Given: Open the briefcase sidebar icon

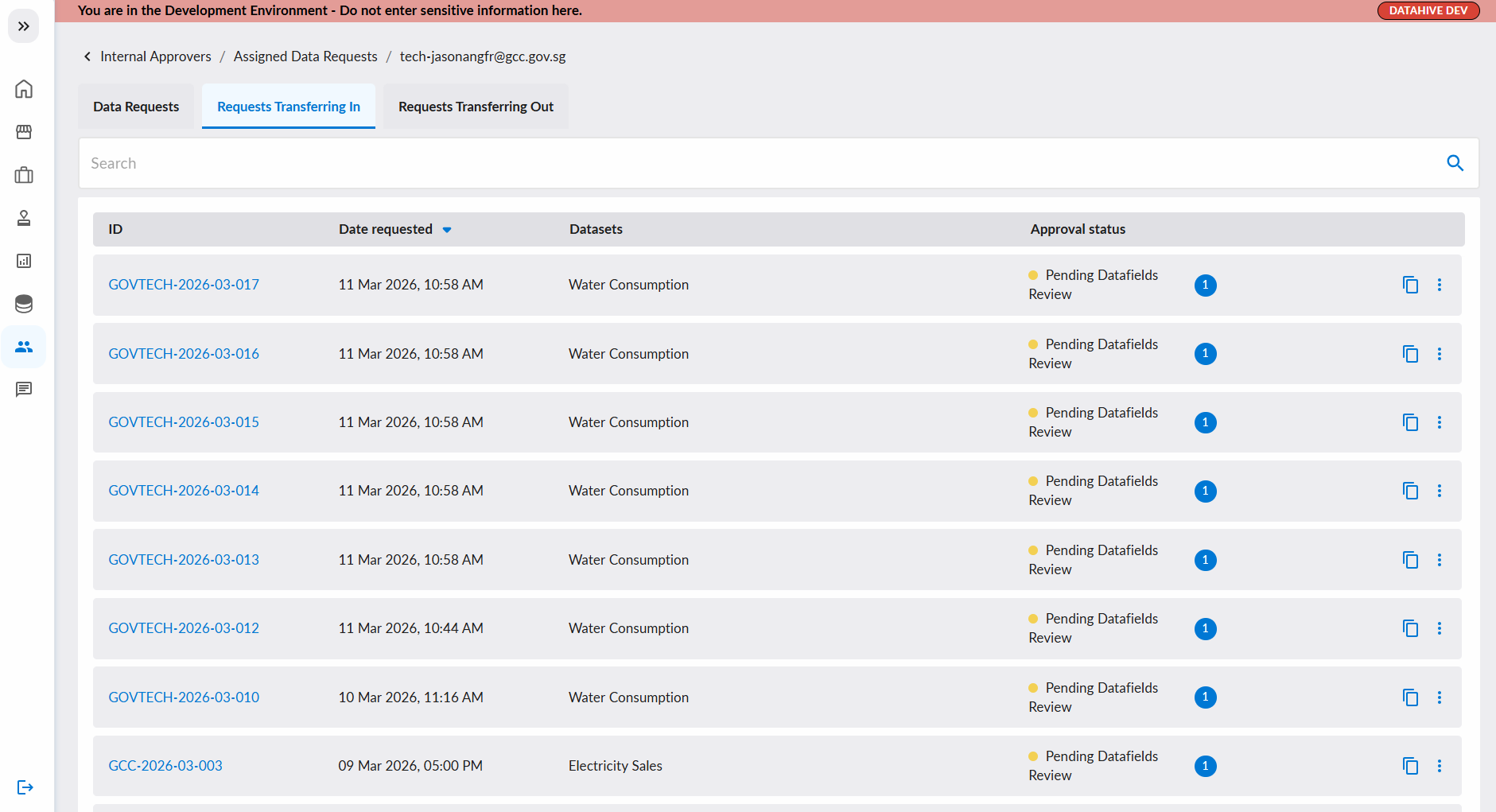Looking at the screenshot, I should [x=24, y=175].
